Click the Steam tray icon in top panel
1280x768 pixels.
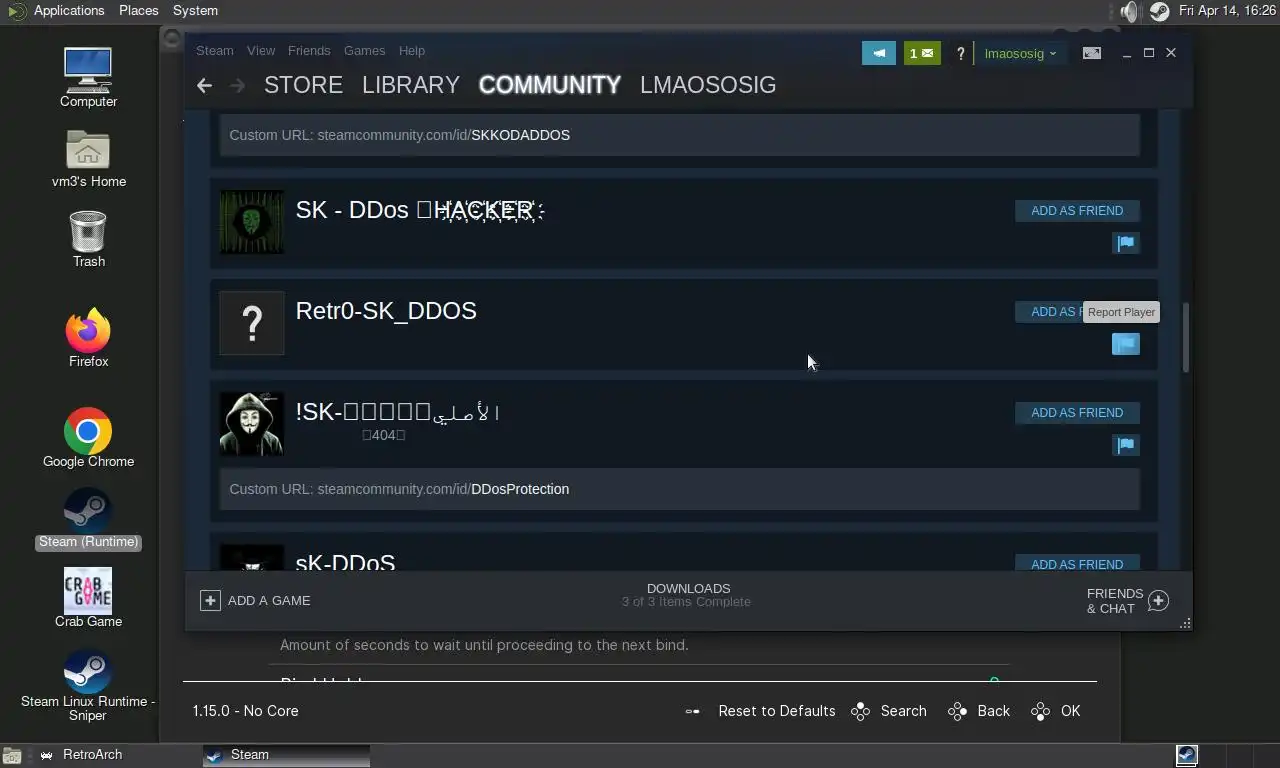tap(1159, 11)
